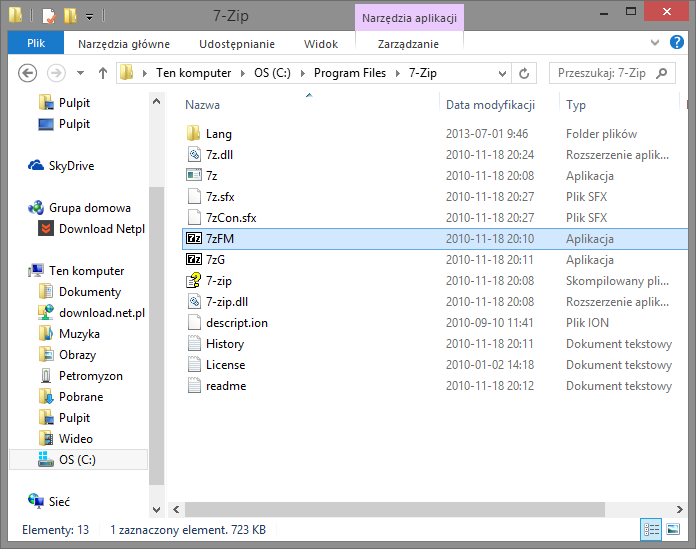Switch to the Widok tab
The height and width of the screenshot is (549, 696).
pyautogui.click(x=321, y=44)
